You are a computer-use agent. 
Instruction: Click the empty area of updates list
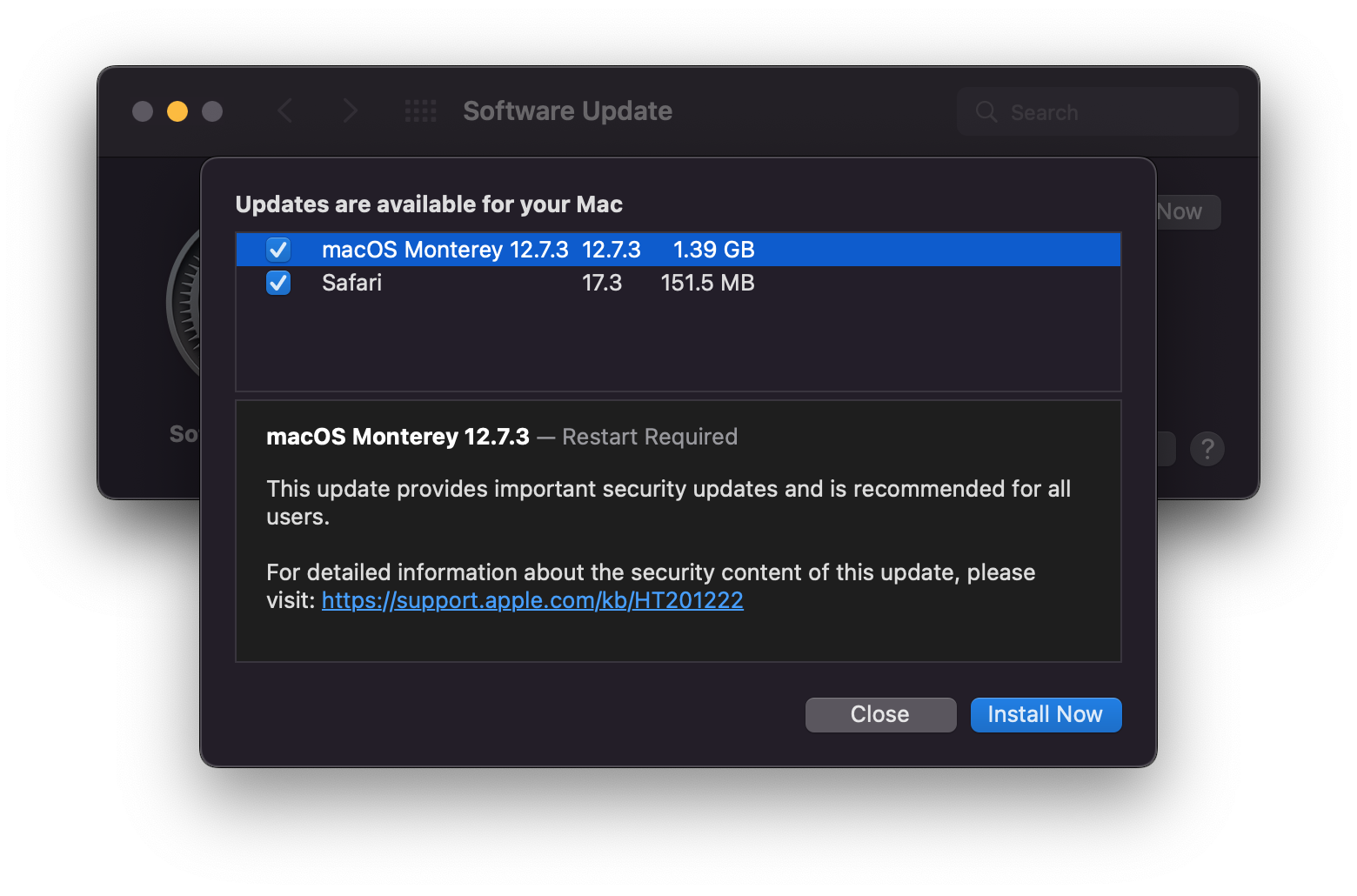(x=678, y=348)
